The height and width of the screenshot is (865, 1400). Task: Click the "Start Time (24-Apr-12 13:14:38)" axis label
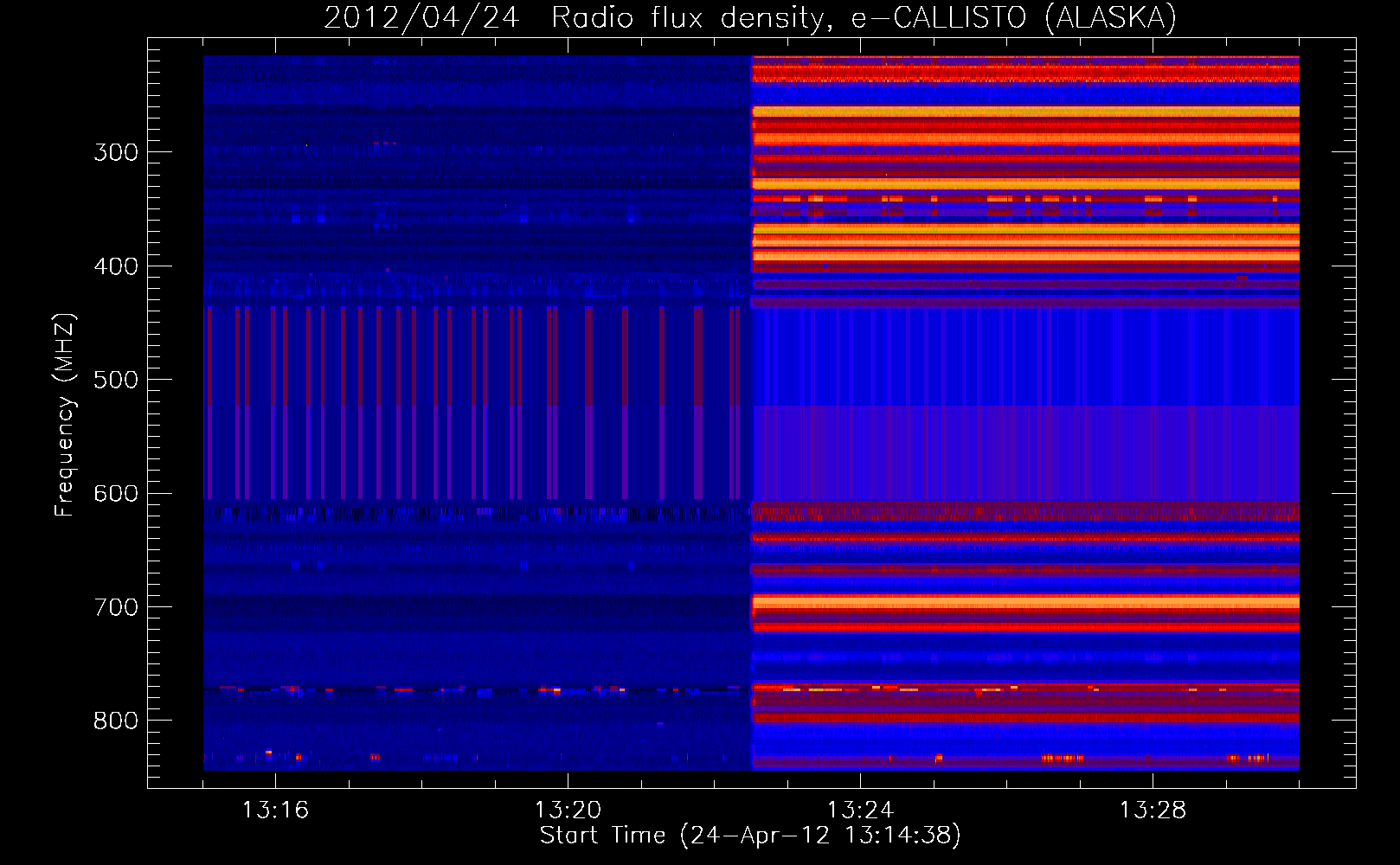pyautogui.click(x=750, y=836)
